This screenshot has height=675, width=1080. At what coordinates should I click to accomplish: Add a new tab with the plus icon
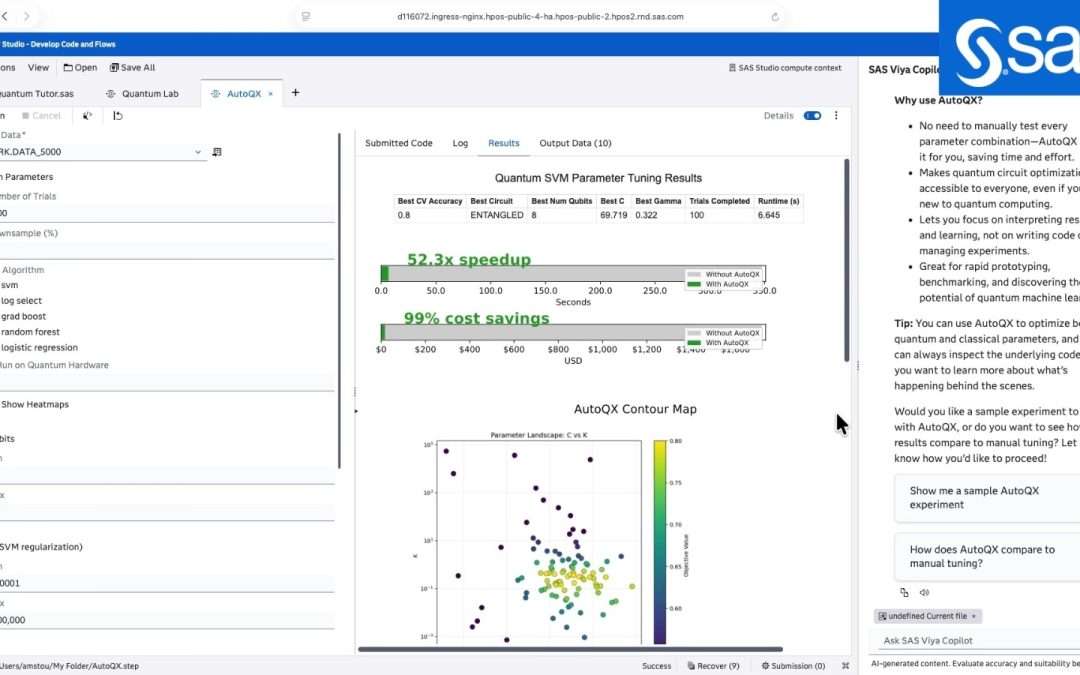coord(295,92)
